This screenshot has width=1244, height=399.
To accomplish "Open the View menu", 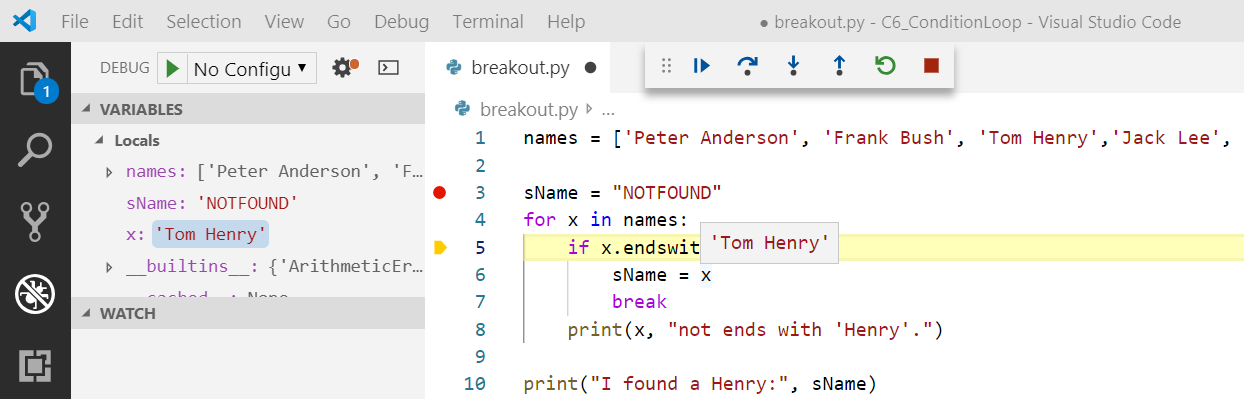I will point(285,21).
